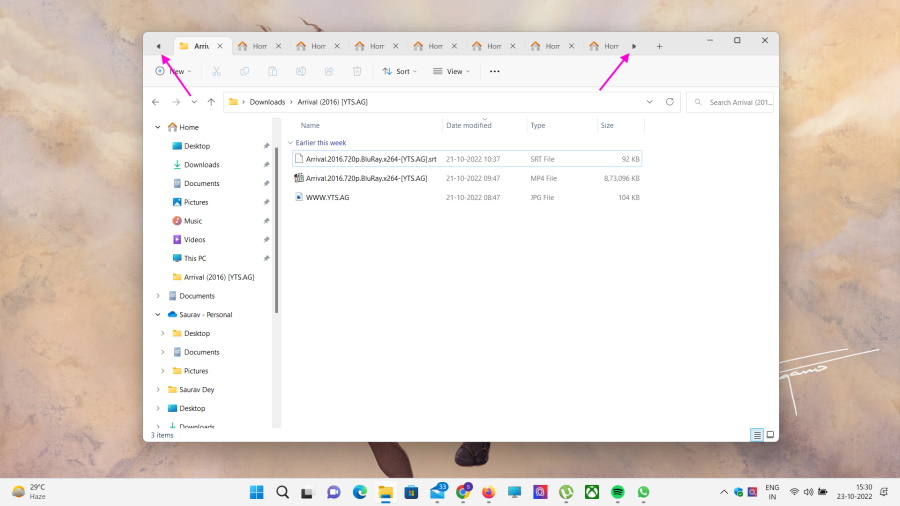Open Spotify from the taskbar
The width and height of the screenshot is (900, 506).
(618, 492)
